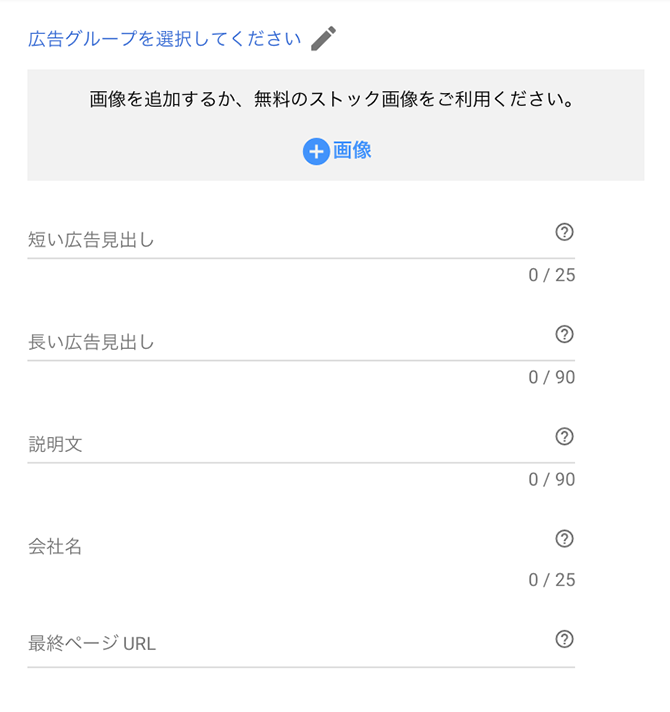Click the gray image upload area
670x712 pixels.
(x=336, y=125)
